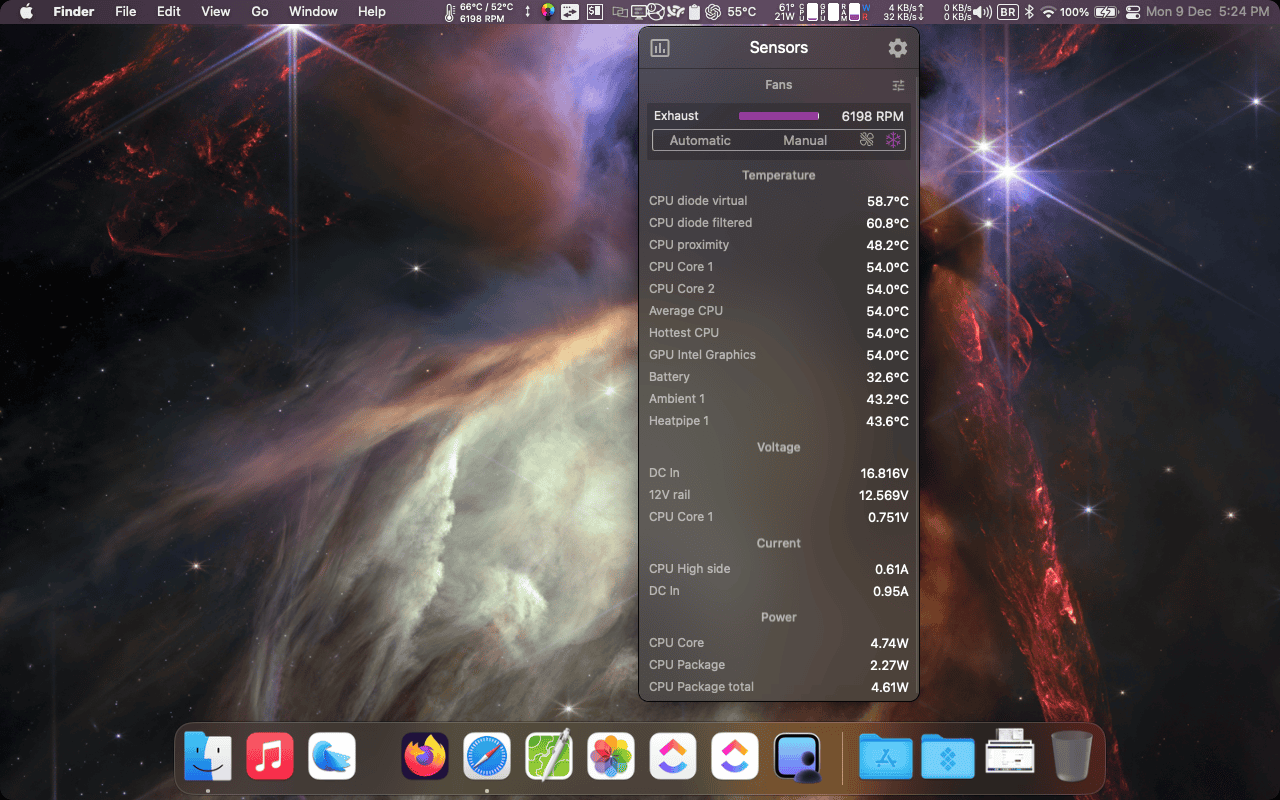Select the chart view icon in Sensors header
Screen dimensions: 1280x800
(x=660, y=47)
